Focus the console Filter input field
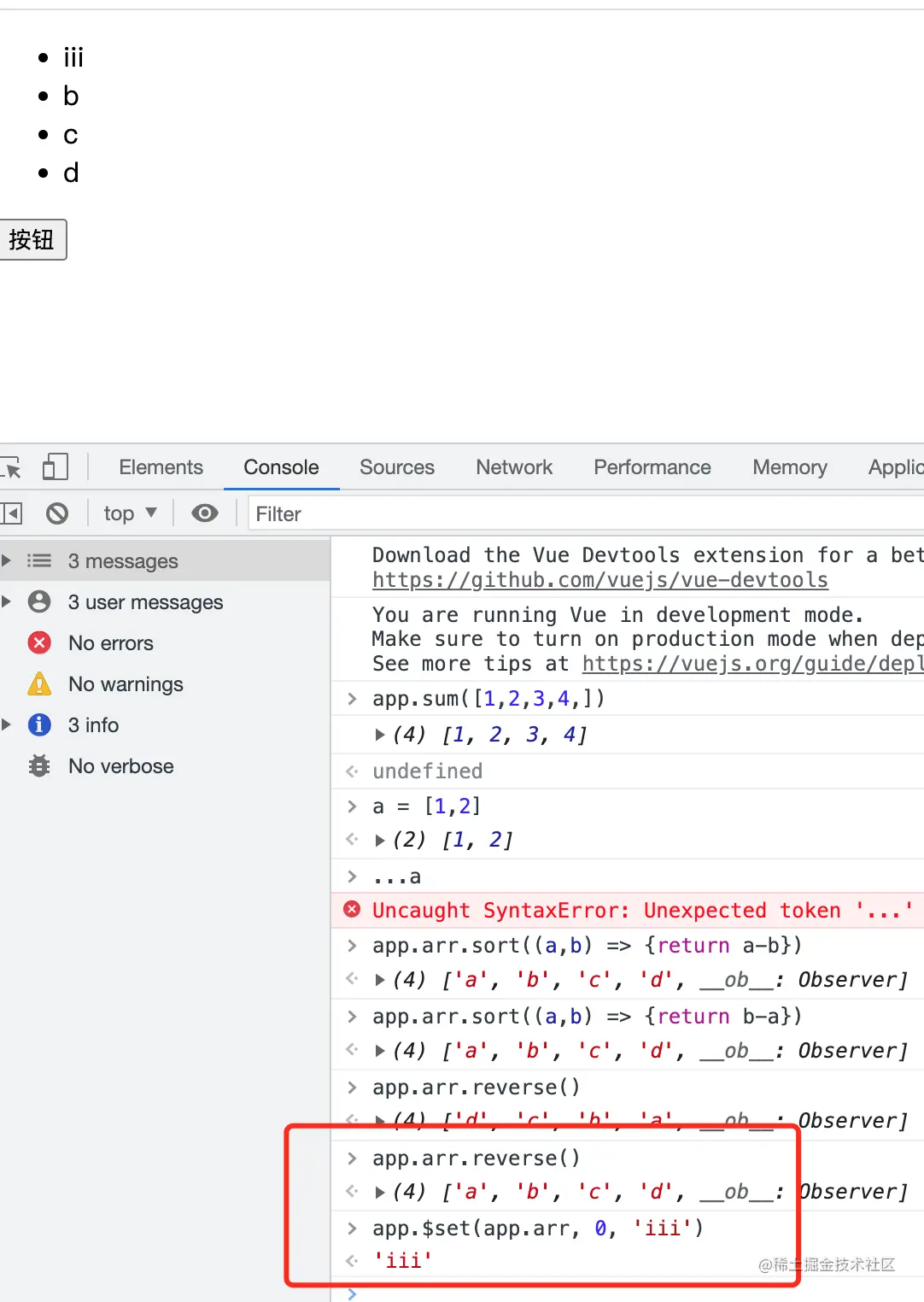The height and width of the screenshot is (1302, 924). pos(586,513)
